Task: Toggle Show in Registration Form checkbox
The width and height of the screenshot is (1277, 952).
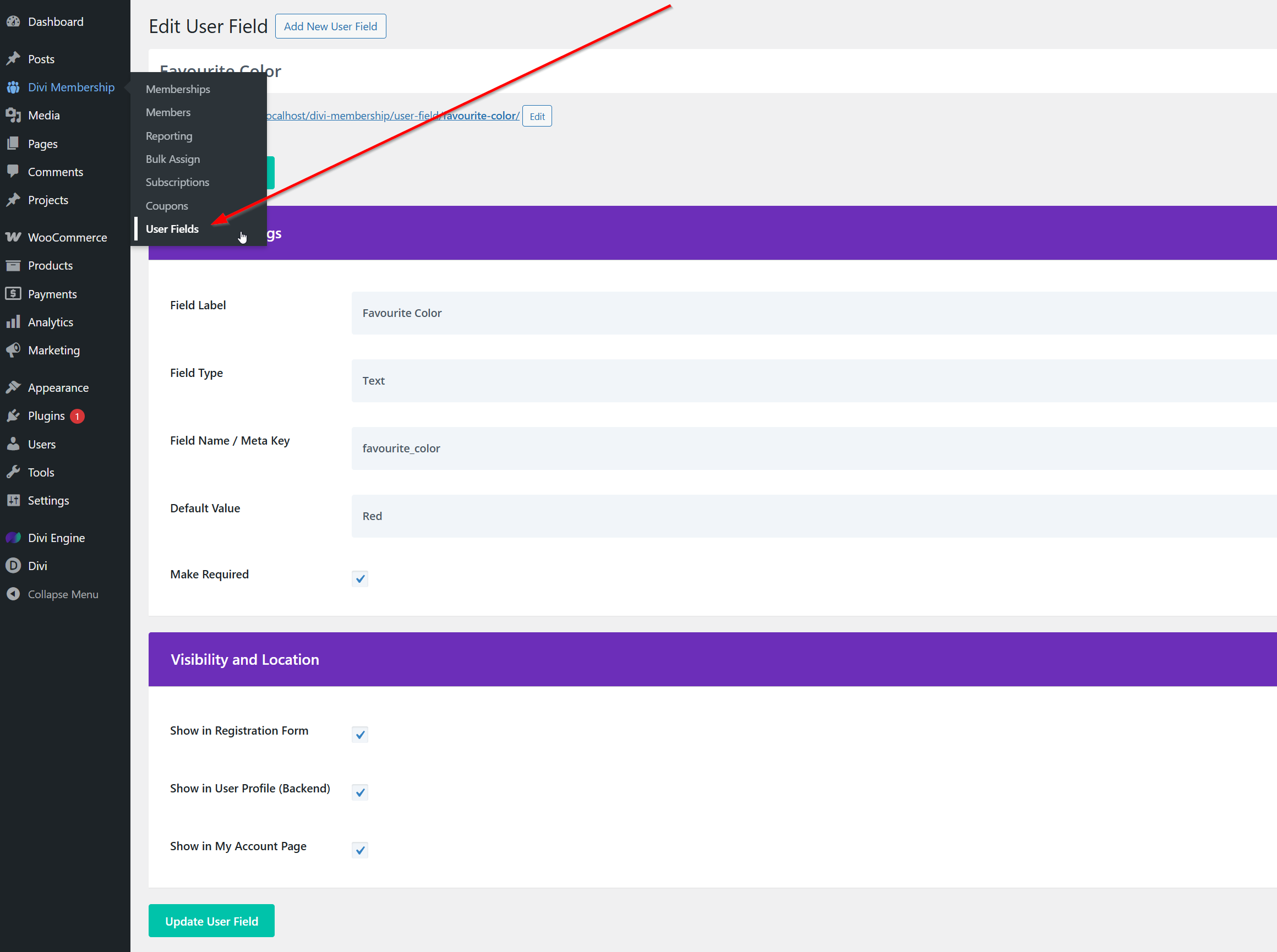Action: [x=359, y=735]
